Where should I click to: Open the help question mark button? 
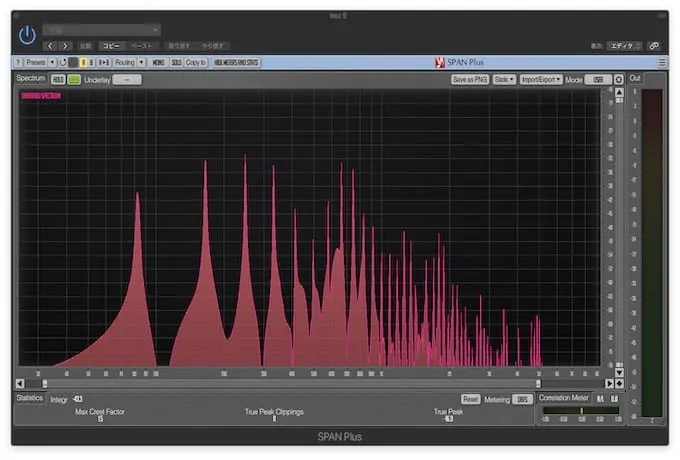(x=18, y=62)
